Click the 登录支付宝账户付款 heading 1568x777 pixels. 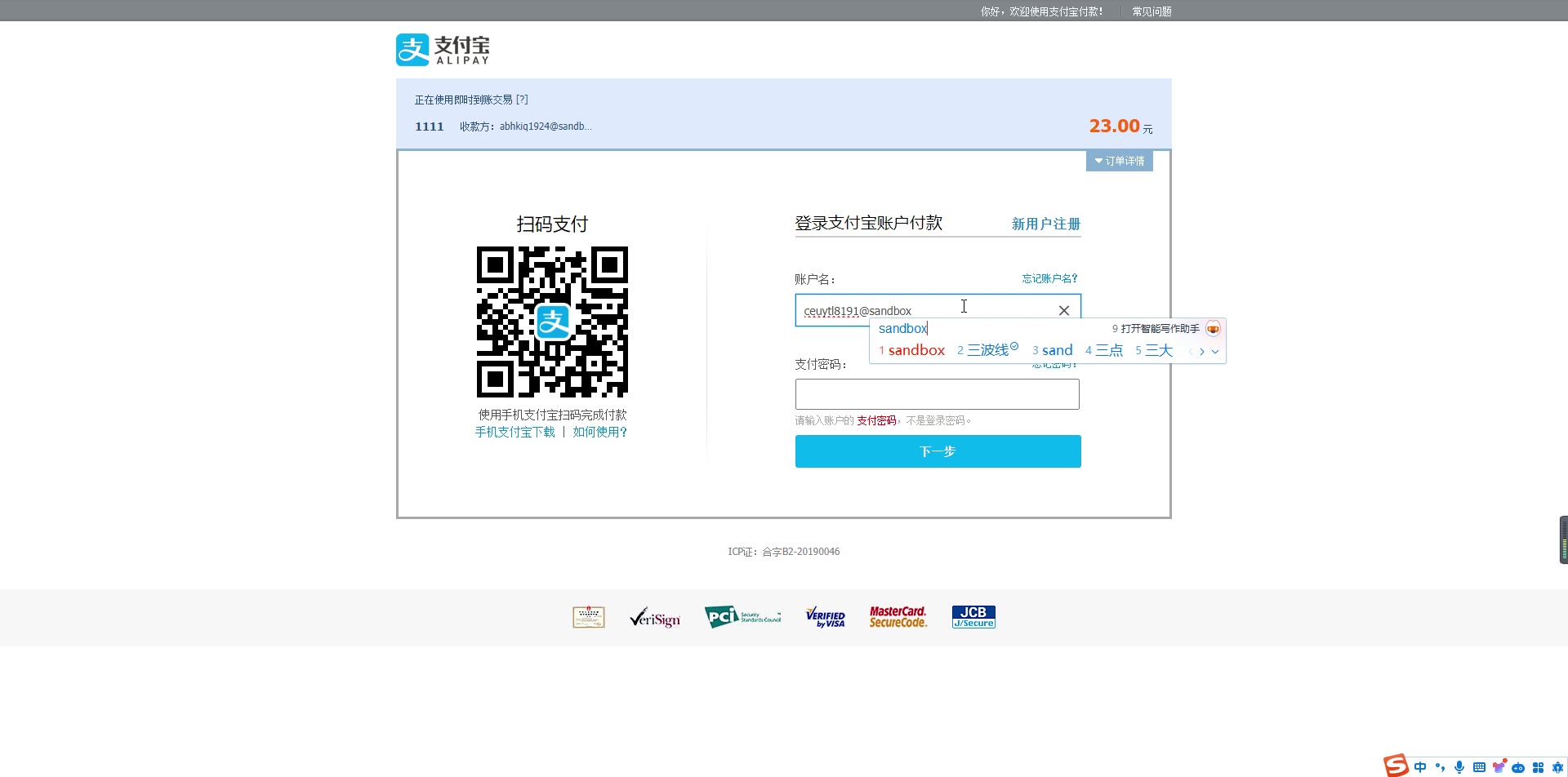click(869, 223)
